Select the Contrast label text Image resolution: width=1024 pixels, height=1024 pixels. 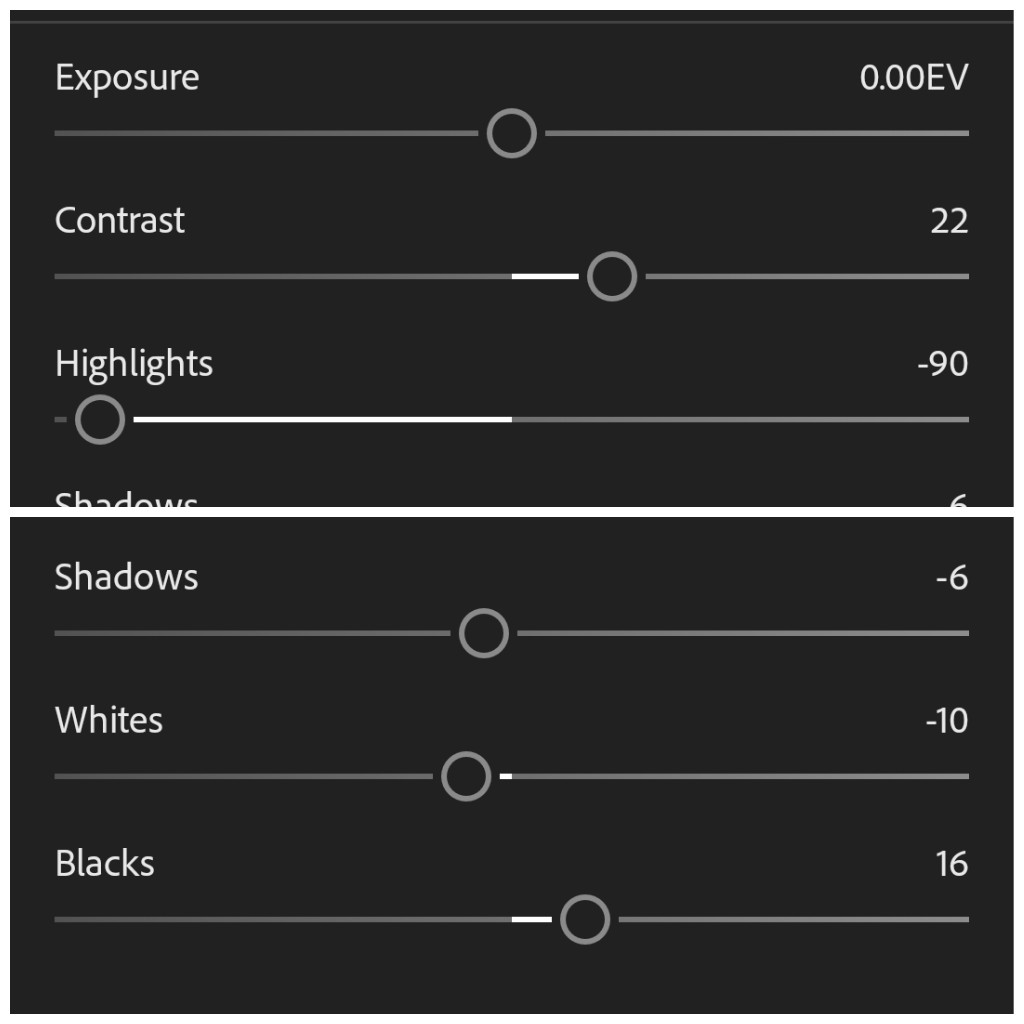tap(120, 221)
